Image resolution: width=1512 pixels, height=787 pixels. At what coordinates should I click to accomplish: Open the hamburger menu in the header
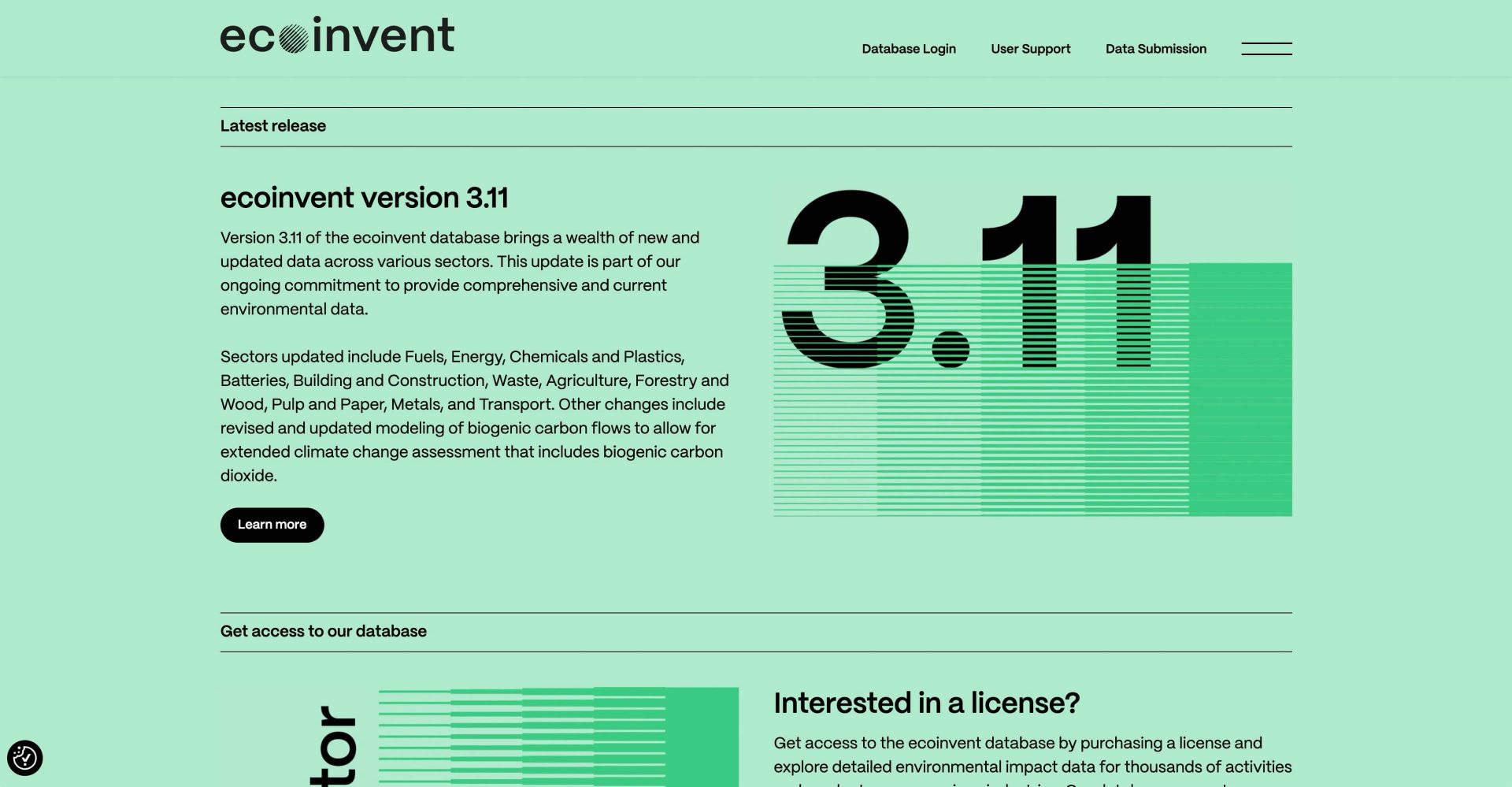pos(1266,49)
